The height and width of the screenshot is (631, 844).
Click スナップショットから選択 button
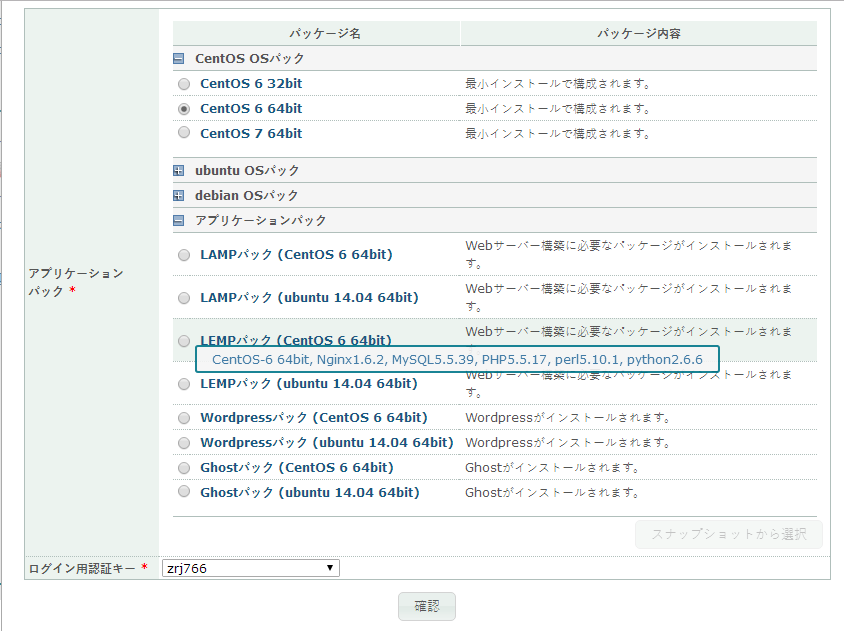click(729, 534)
